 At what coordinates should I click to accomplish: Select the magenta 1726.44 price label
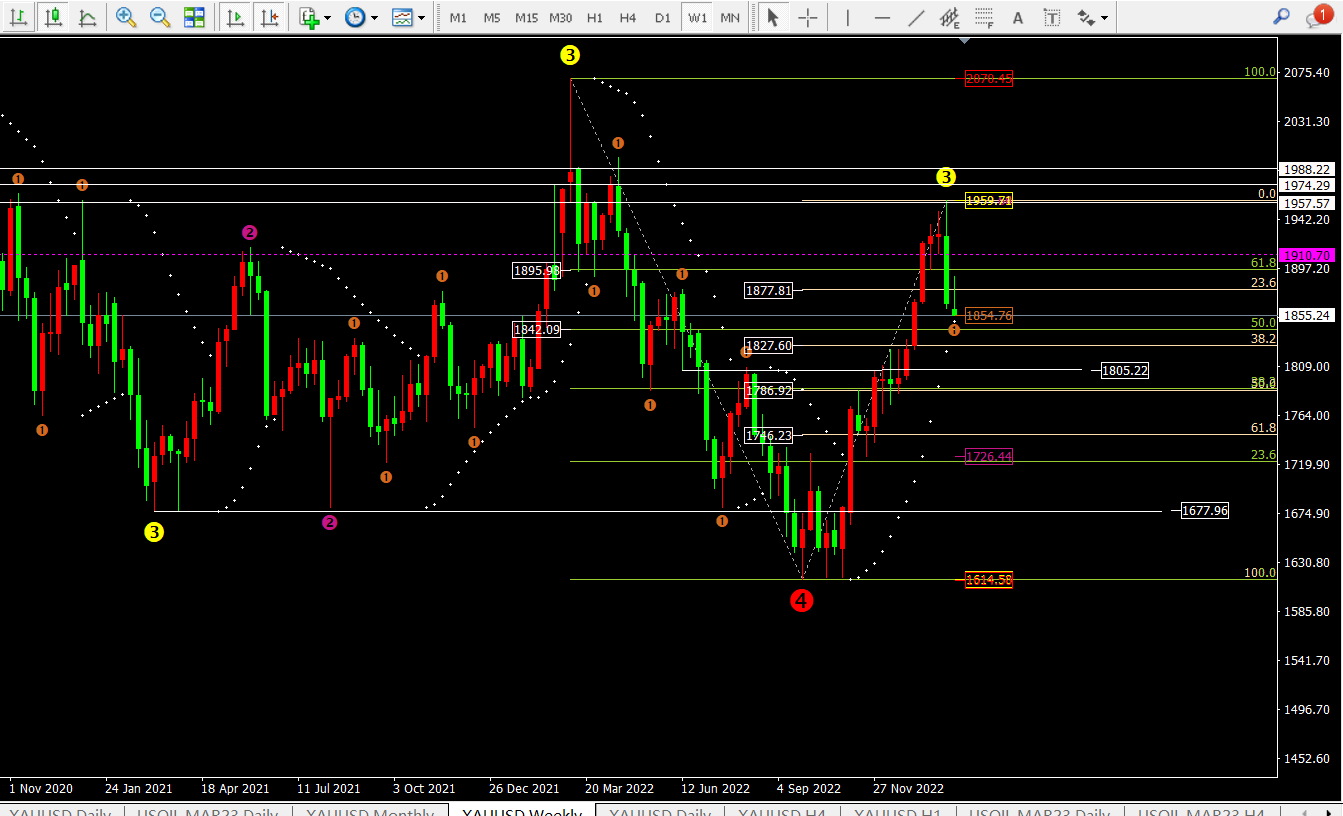point(989,456)
